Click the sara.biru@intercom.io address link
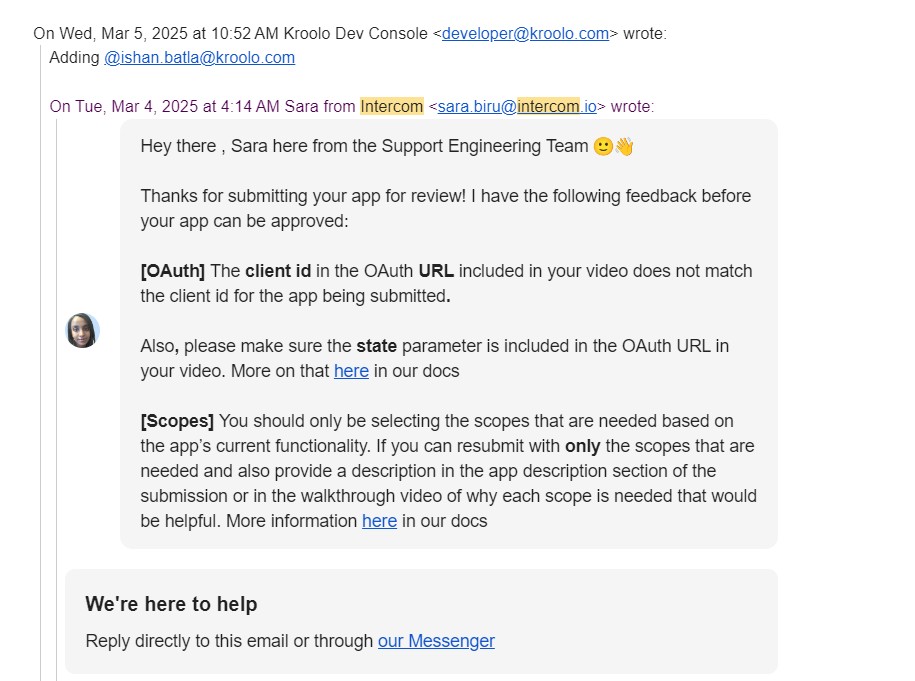 click(x=517, y=107)
